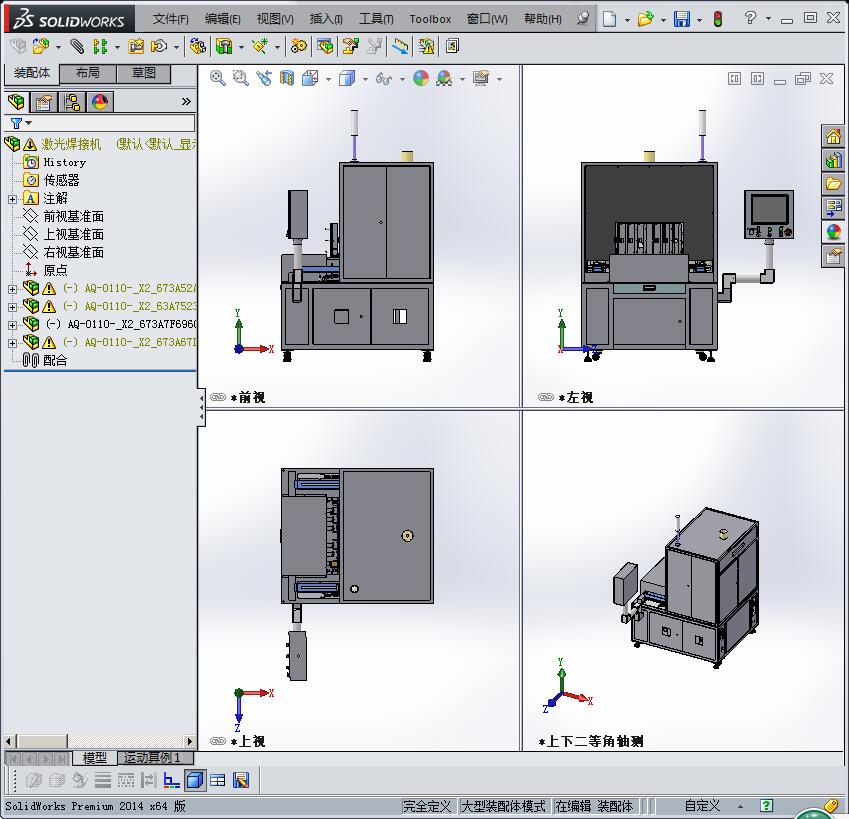Open the 文件(F) menu
849x819 pixels.
pos(171,19)
